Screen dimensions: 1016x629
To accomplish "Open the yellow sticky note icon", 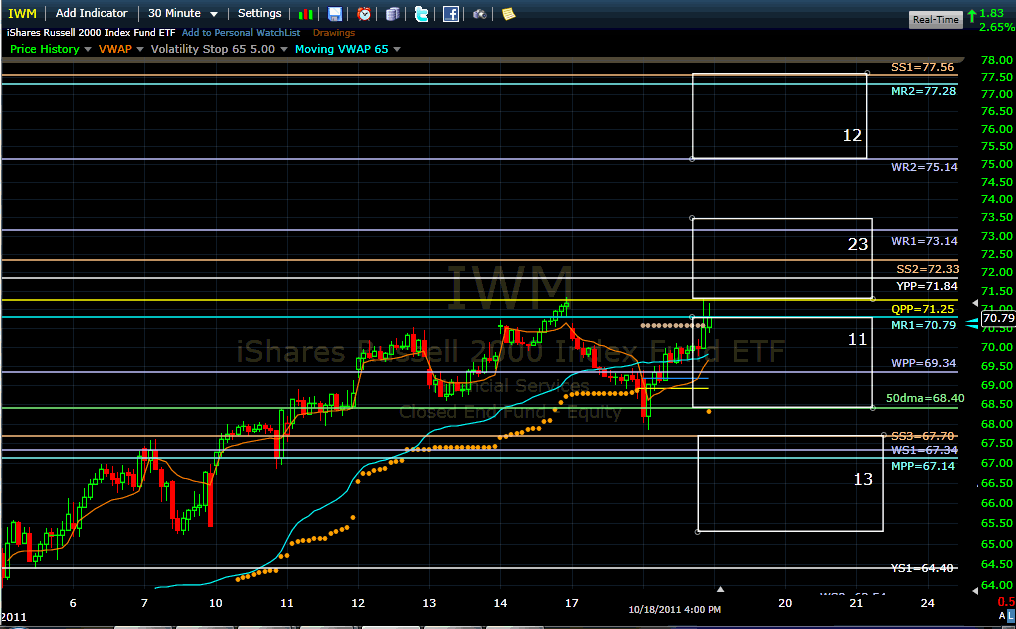I will (x=509, y=14).
